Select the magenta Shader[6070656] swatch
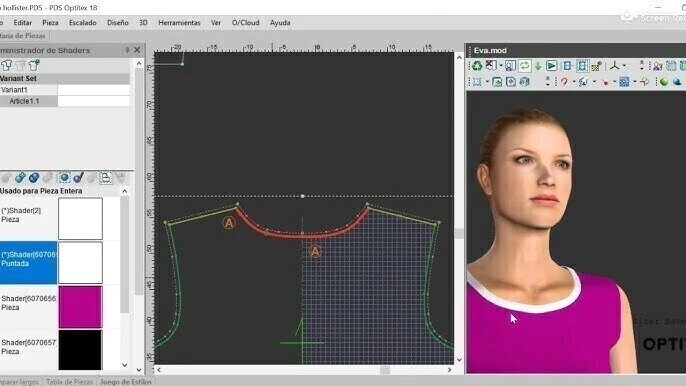The image size is (686, 386). pos(80,307)
